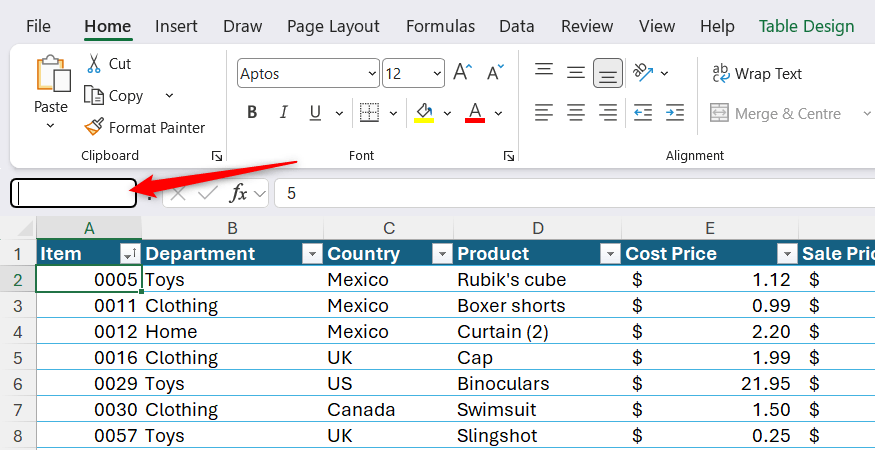The image size is (875, 450).
Task: Open the Table Design tab
Action: [806, 26]
